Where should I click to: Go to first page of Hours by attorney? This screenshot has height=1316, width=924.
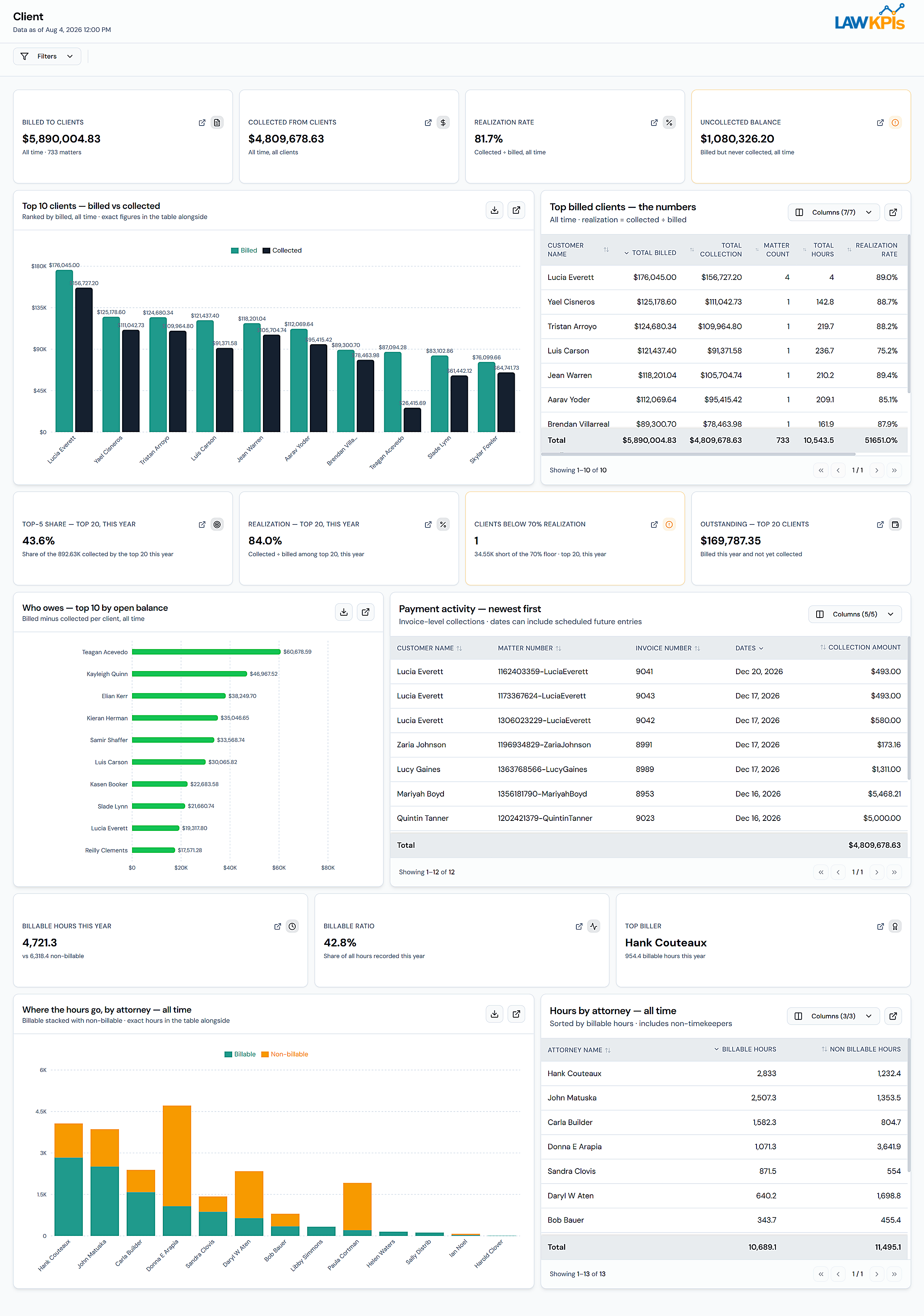[x=821, y=1274]
